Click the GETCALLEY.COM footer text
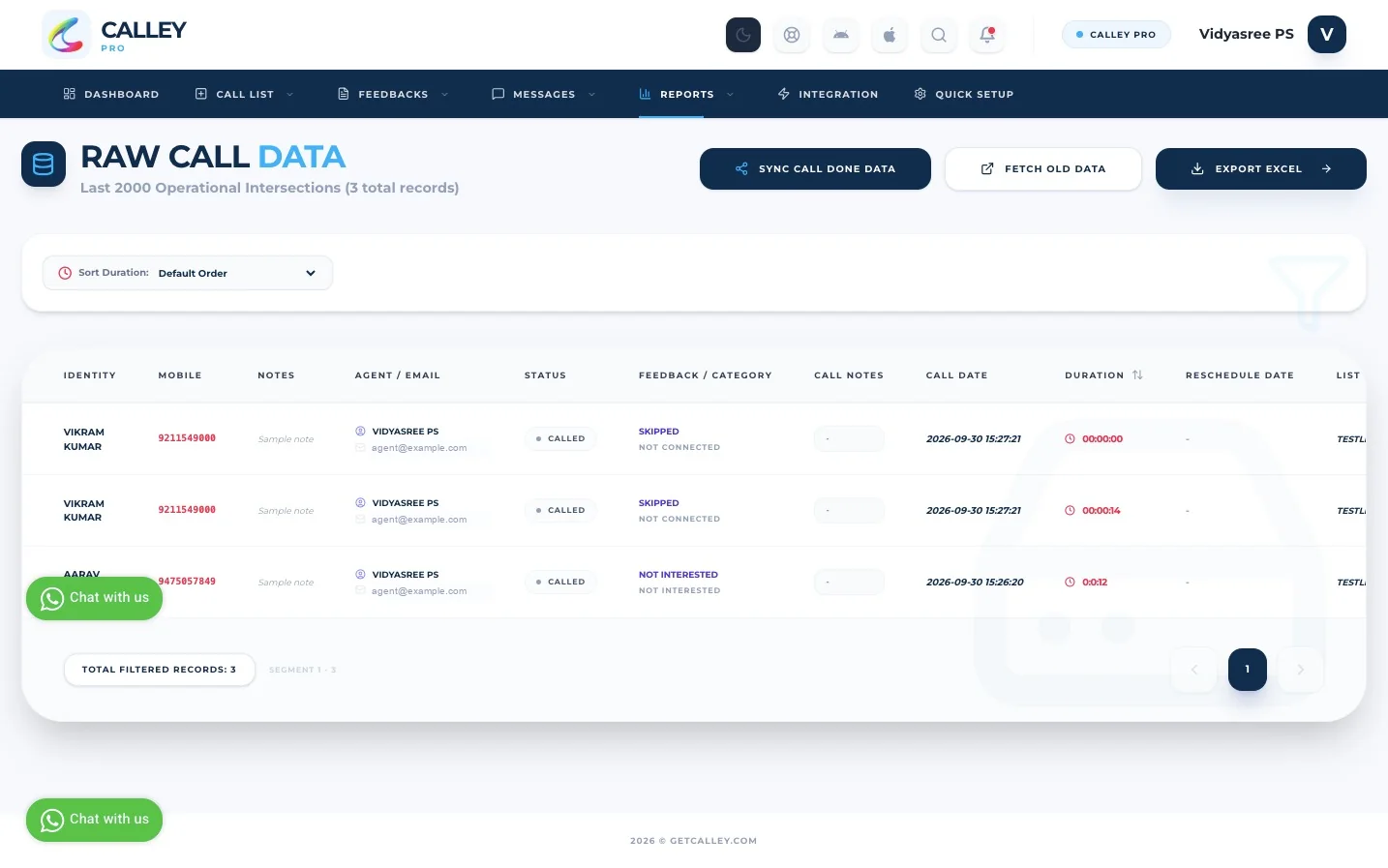 click(x=713, y=841)
